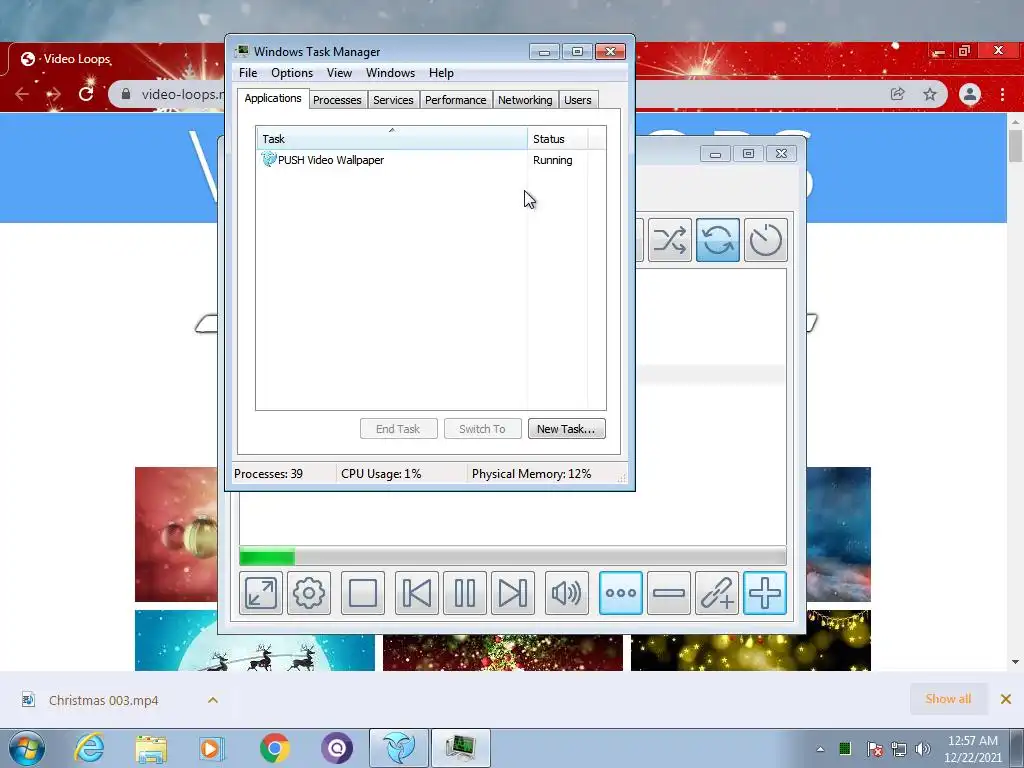Open the Chrome profile avatar
1024x768 pixels.
tap(970, 94)
